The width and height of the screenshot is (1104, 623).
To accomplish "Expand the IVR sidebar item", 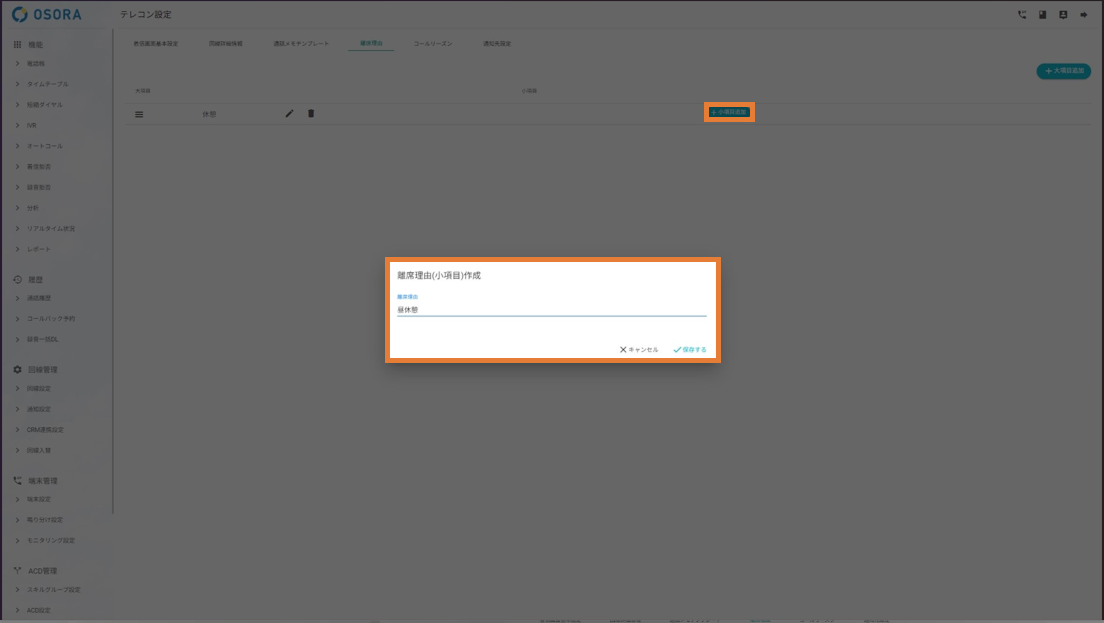I will 32,125.
